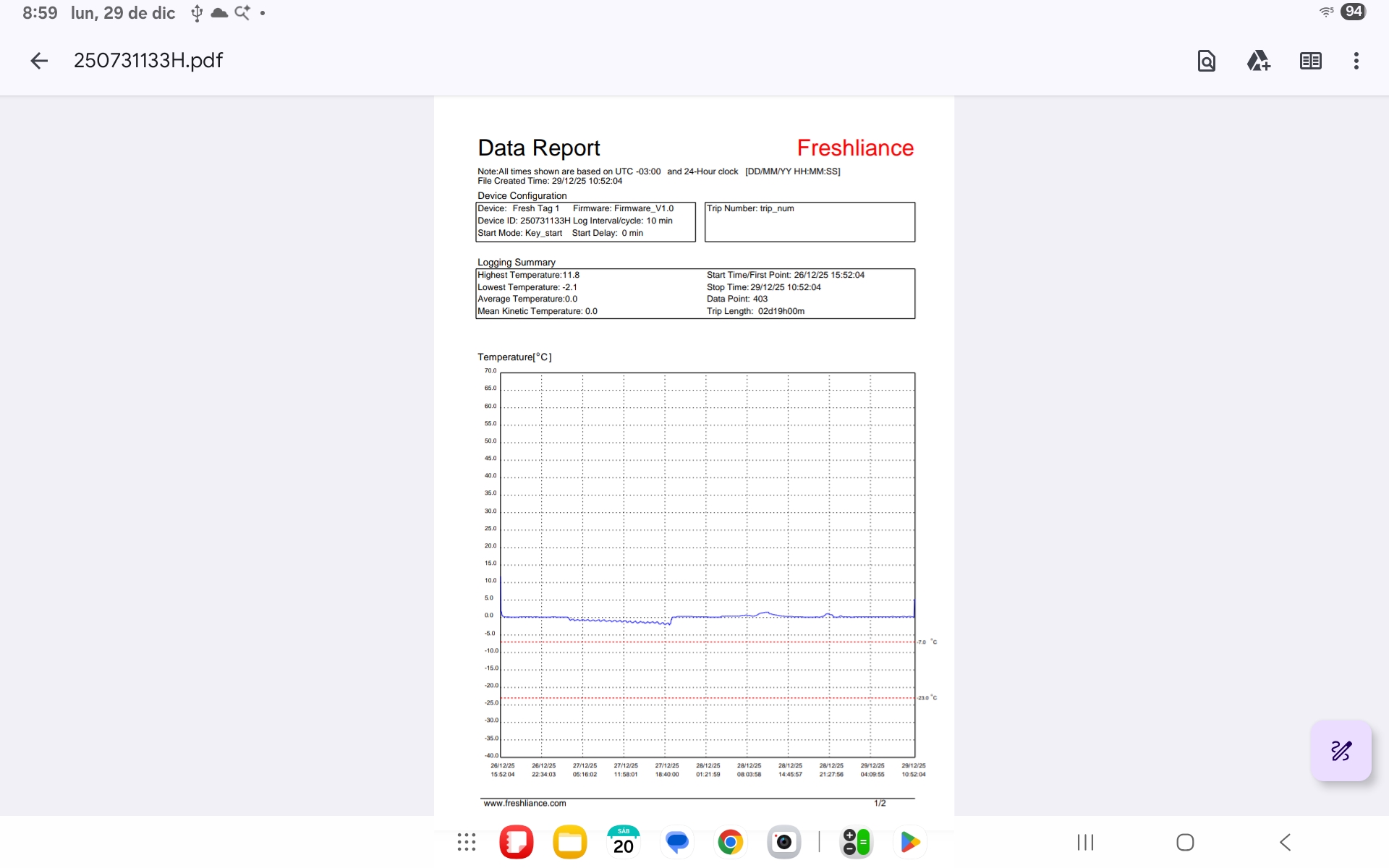Launch the blue Messages app

[677, 842]
